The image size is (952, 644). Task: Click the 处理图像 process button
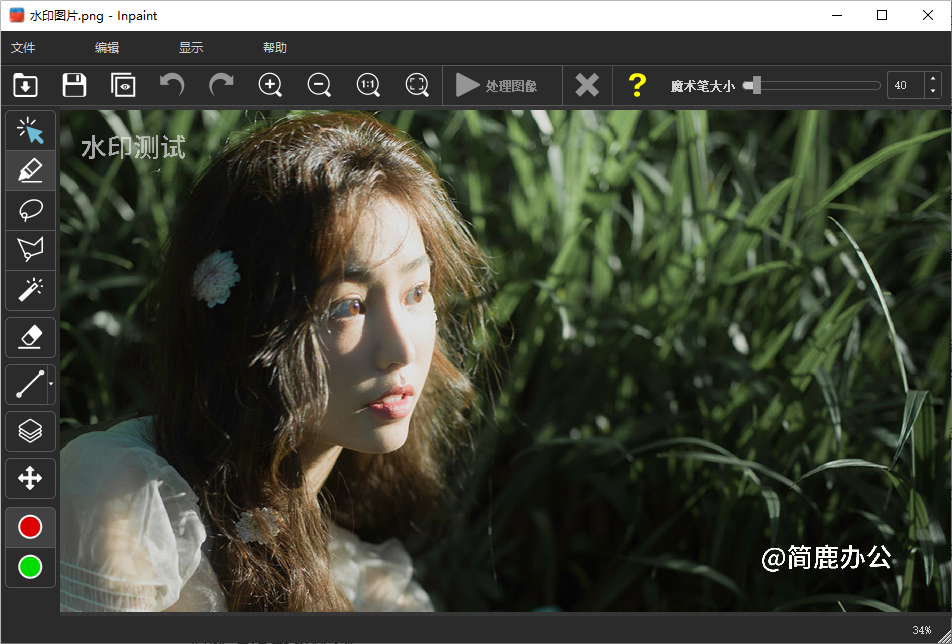pyautogui.click(x=502, y=85)
